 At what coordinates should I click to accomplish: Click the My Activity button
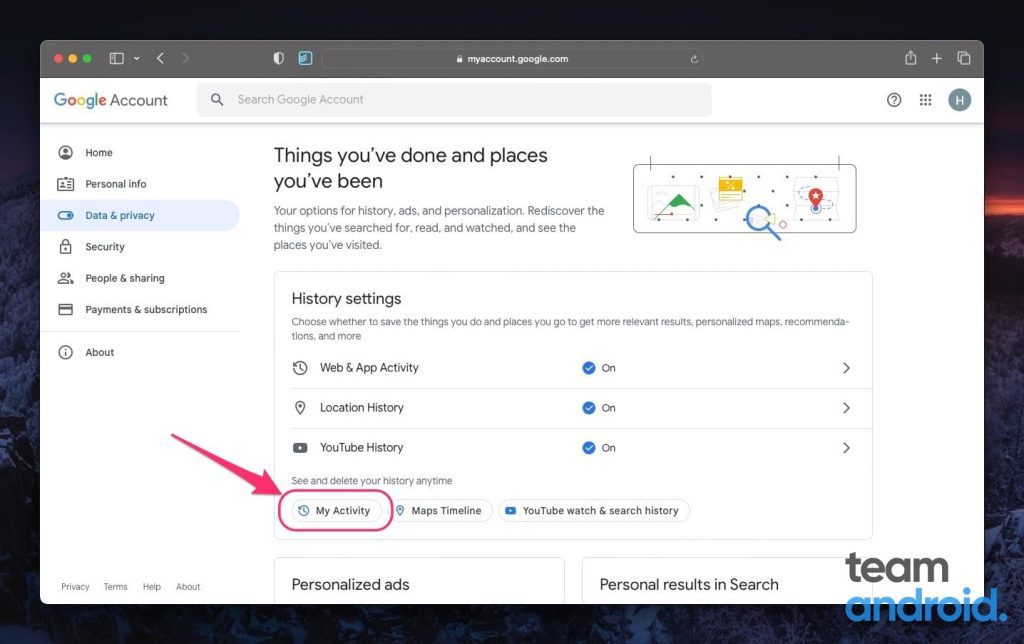pos(335,510)
